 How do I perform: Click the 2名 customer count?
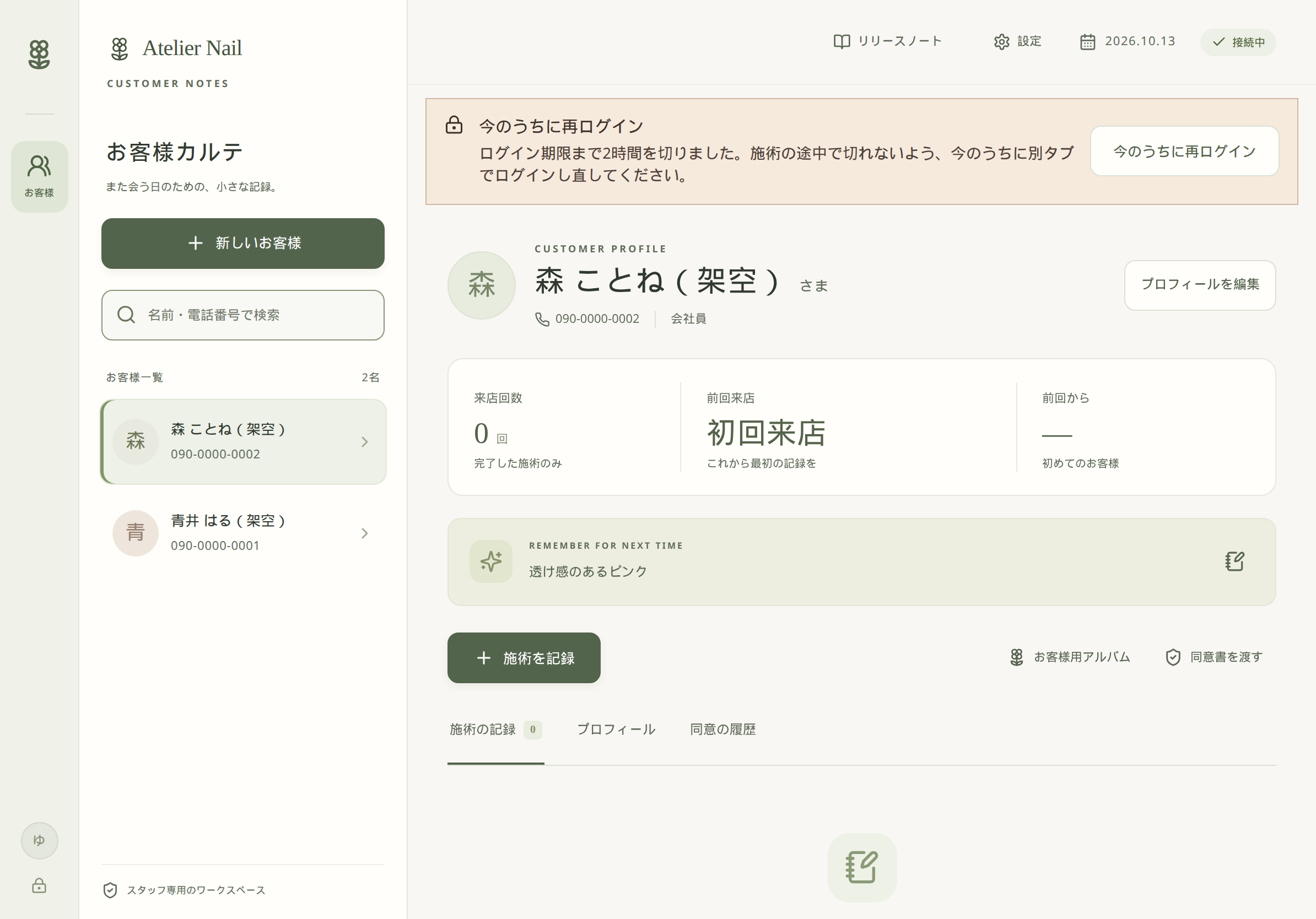(371, 377)
